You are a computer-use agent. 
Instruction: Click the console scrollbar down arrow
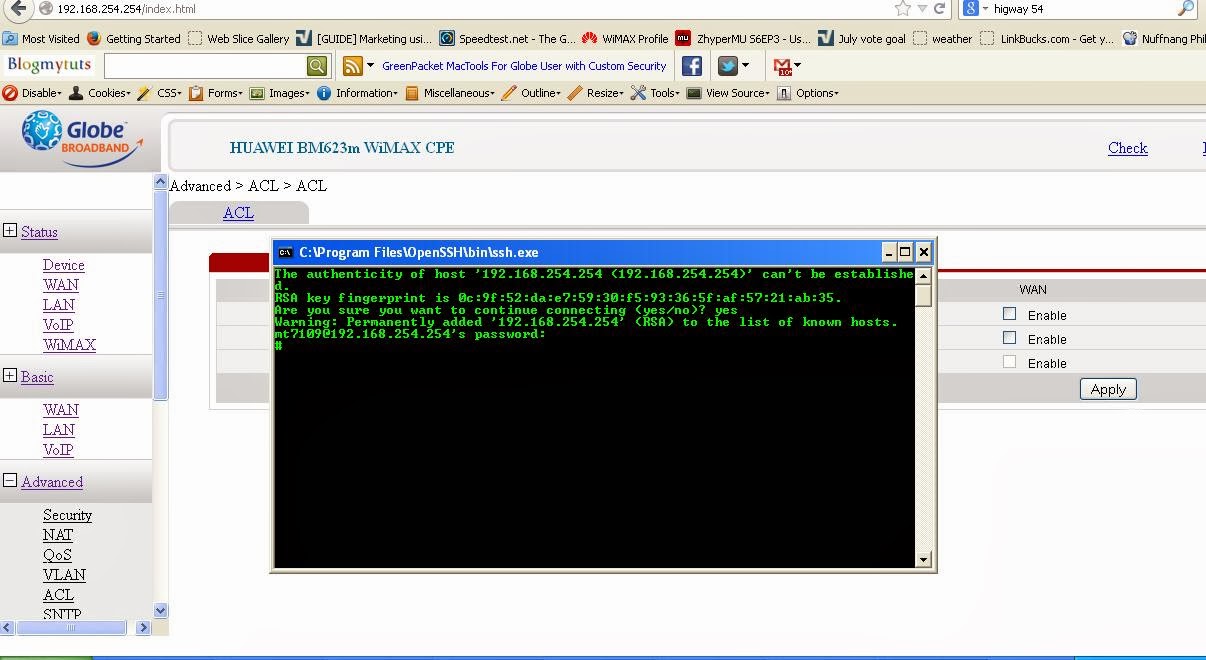(923, 560)
